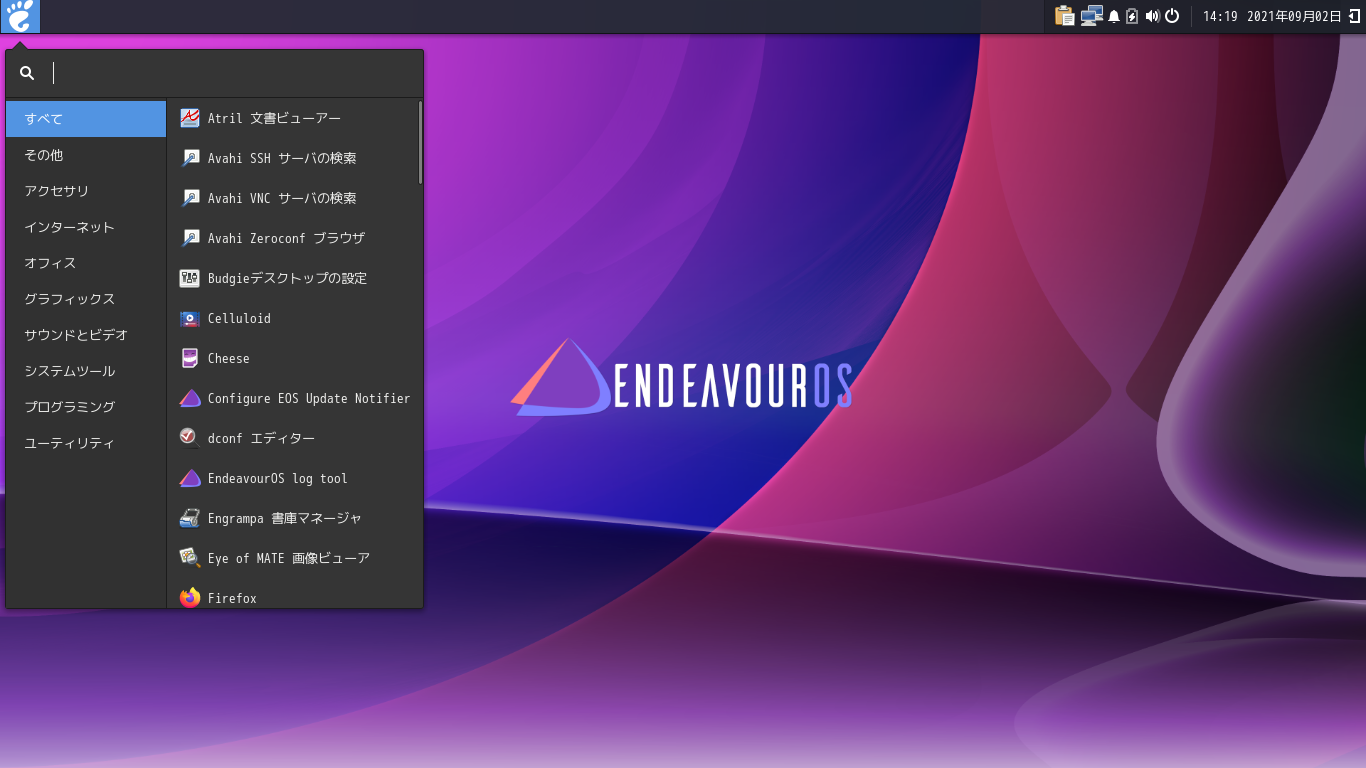Open Configure EOS Update Notifier text

click(309, 398)
